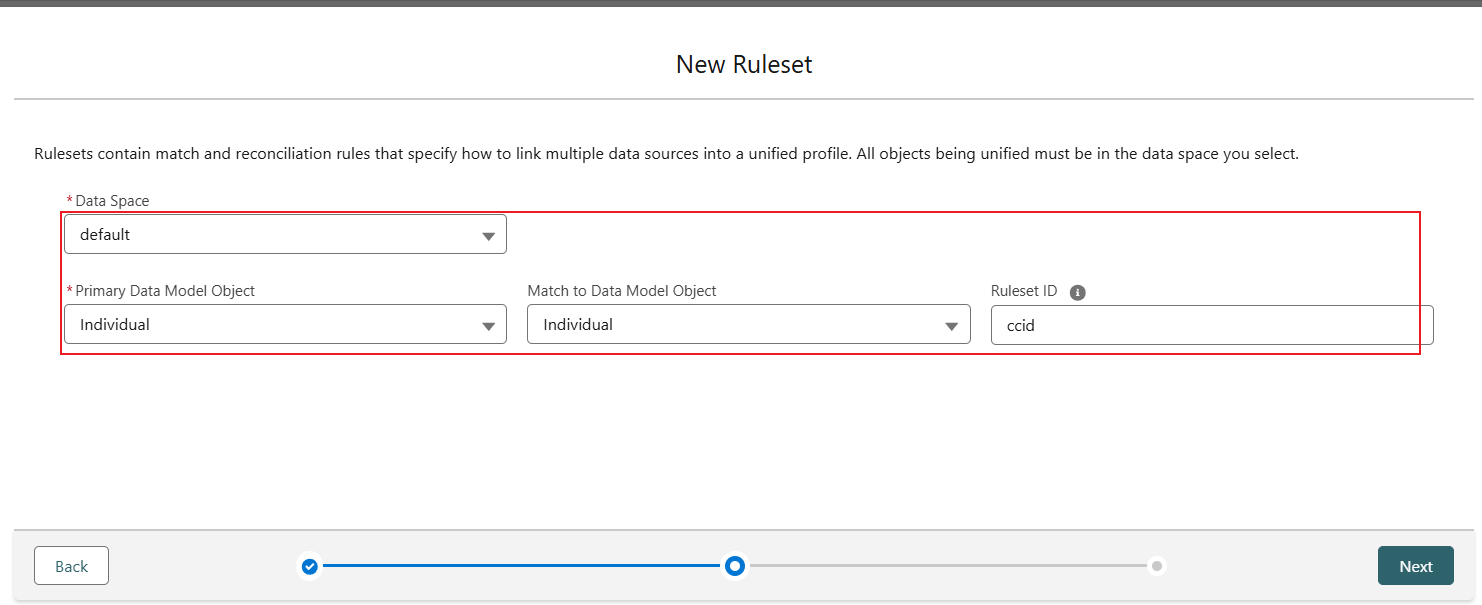Click the final gray step indicator dot

pos(1157,566)
